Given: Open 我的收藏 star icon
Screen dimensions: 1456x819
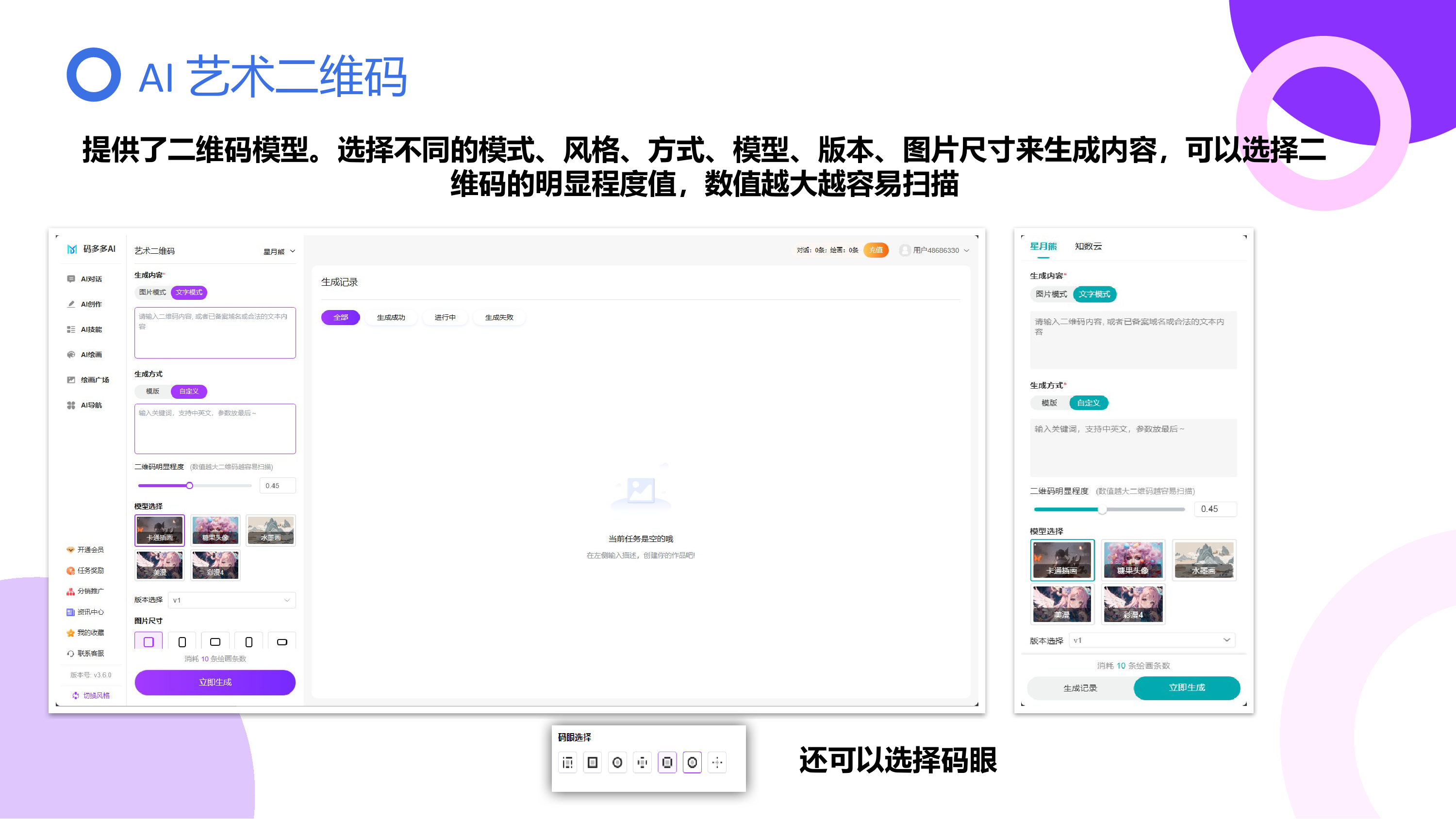Looking at the screenshot, I should tap(70, 633).
